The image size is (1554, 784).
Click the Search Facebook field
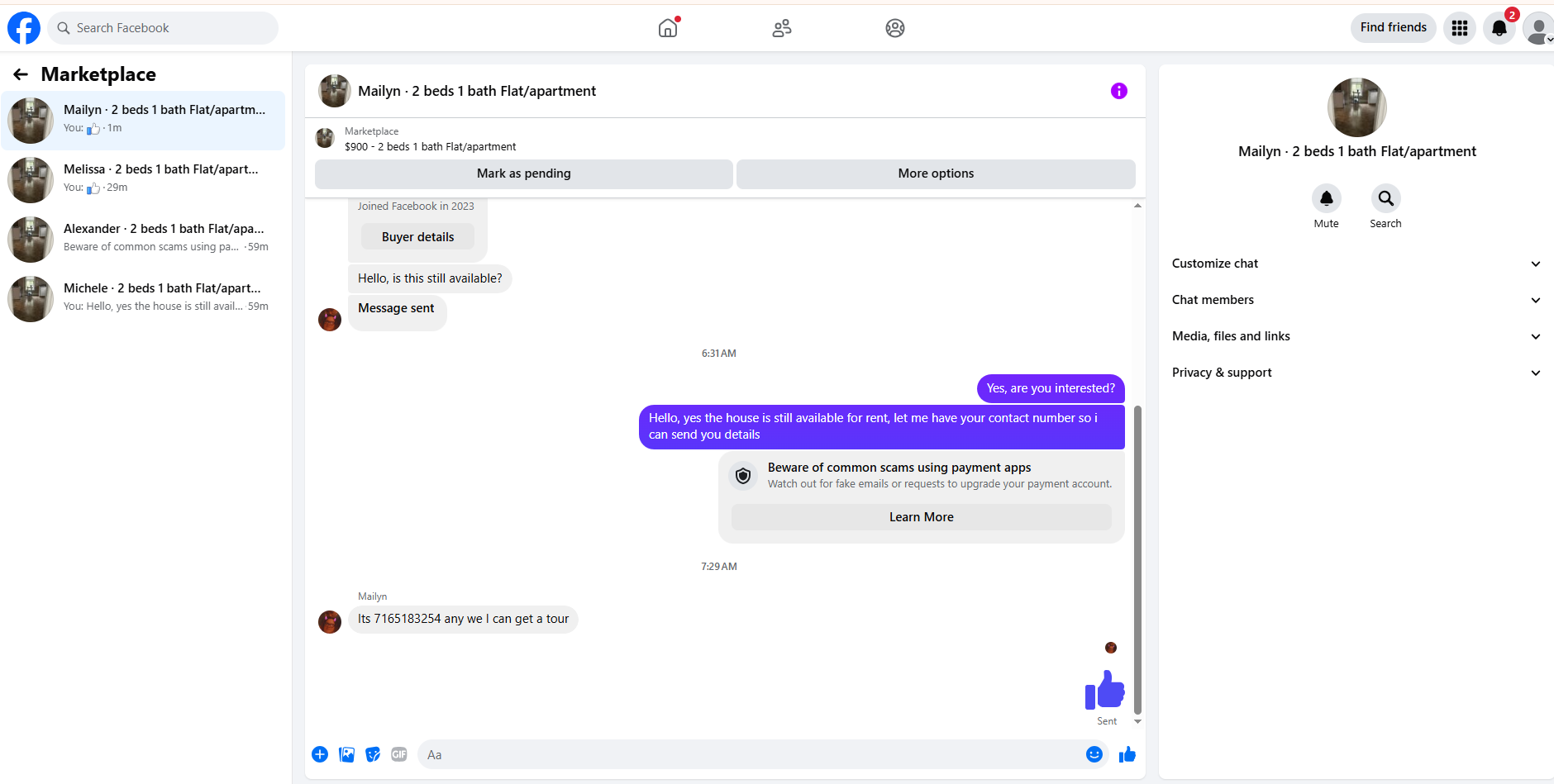click(163, 28)
